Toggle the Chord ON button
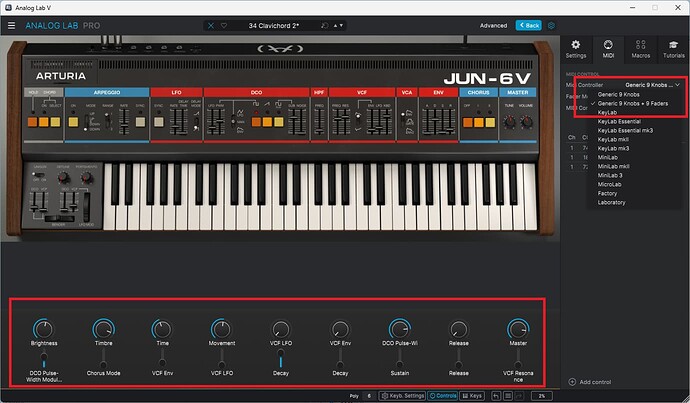Viewport: 690px width, 403px height. [x=44, y=122]
